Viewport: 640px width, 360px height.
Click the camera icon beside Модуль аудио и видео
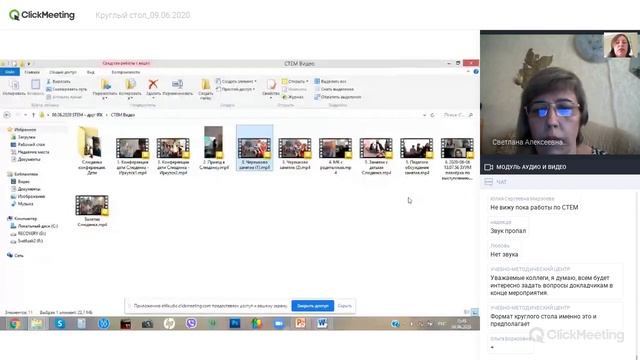click(489, 167)
